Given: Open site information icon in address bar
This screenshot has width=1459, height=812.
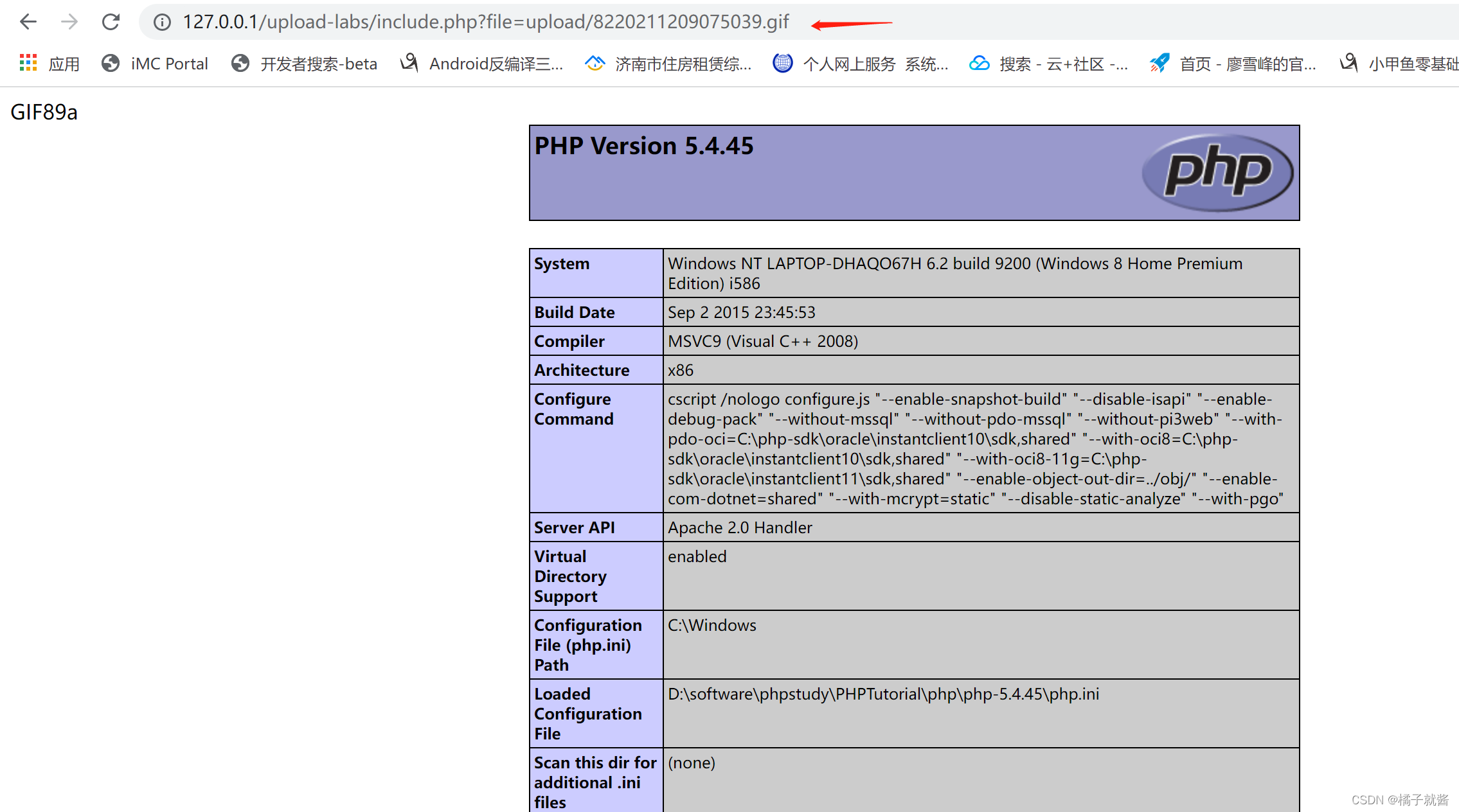Looking at the screenshot, I should pyautogui.click(x=162, y=22).
